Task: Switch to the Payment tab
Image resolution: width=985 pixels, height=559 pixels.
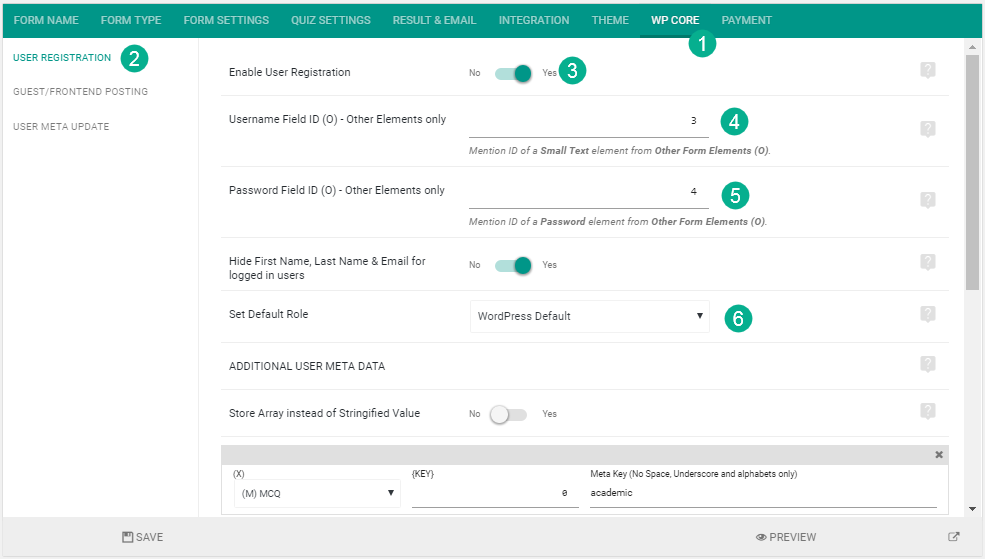Action: click(x=746, y=20)
